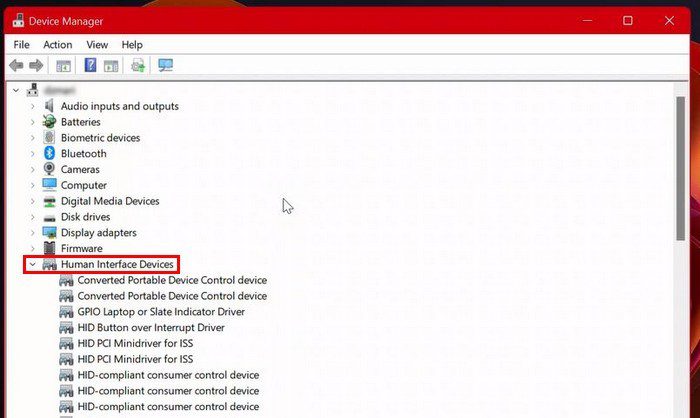Click the monitor icon to scan for hardware changes
The image size is (700, 418).
coord(165,66)
